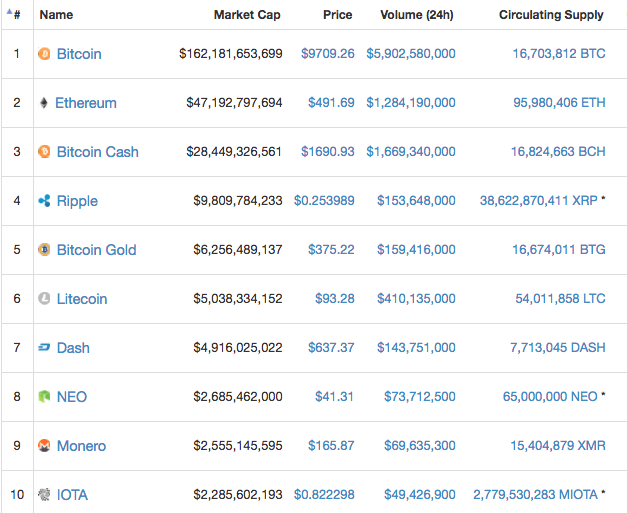627x513 pixels.
Task: Click the Litecoin logo icon
Action: pyautogui.click(x=44, y=299)
